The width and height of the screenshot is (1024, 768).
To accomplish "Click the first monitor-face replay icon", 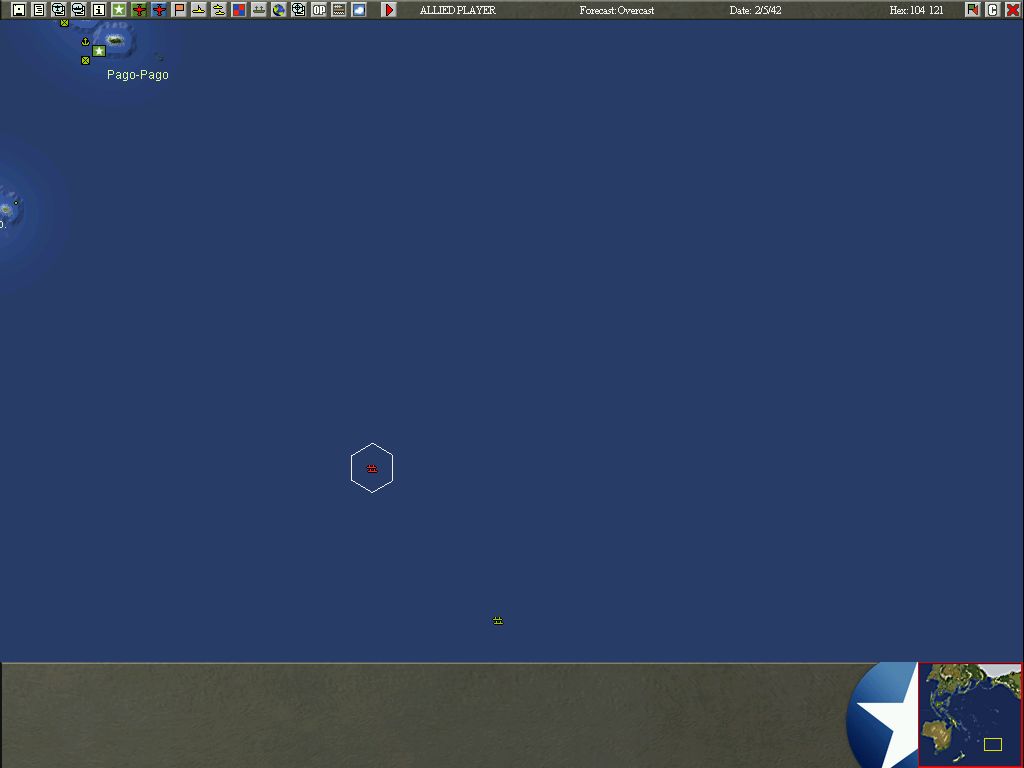I will [x=59, y=10].
